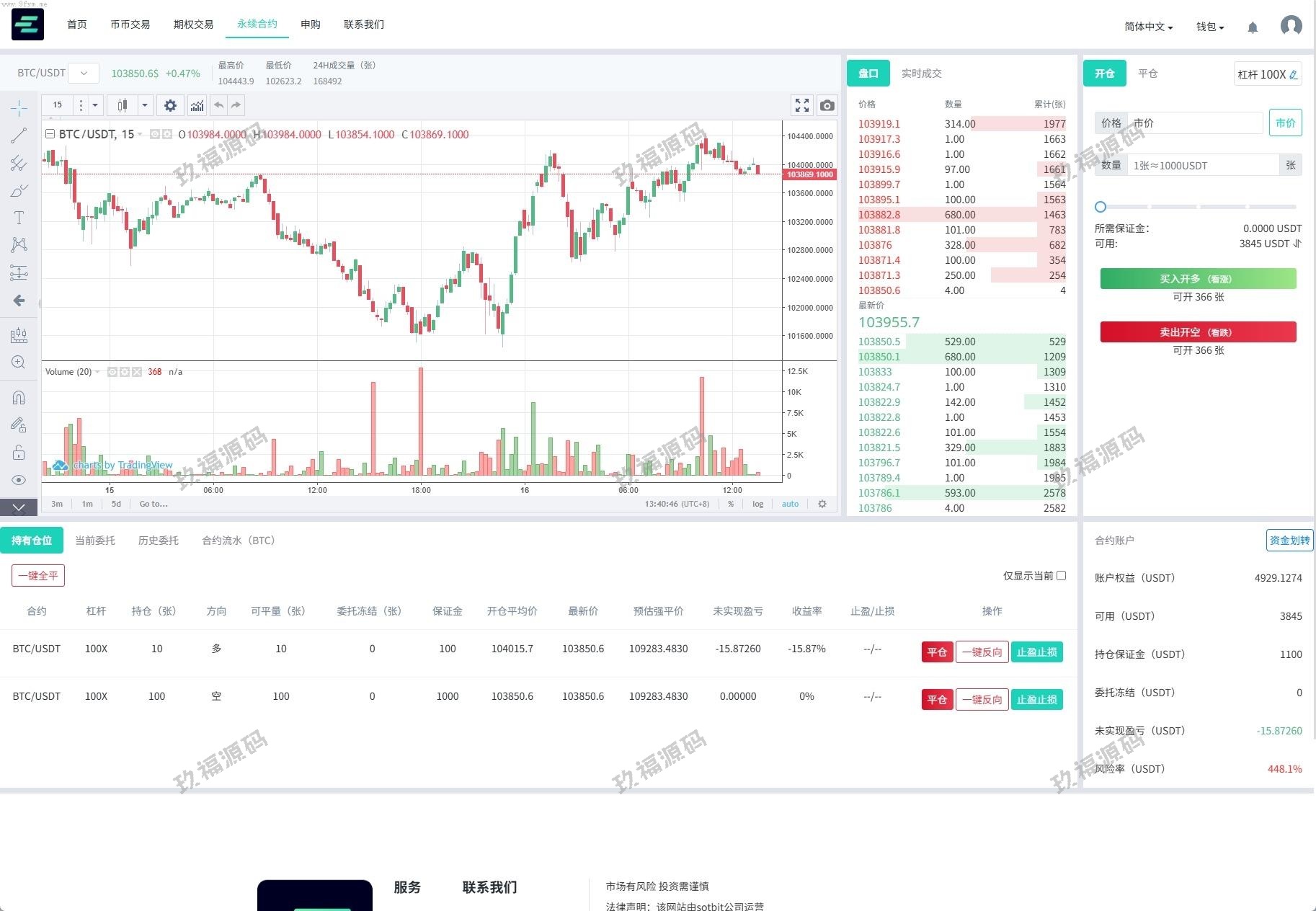Enter fullscreen mode on the chart
This screenshot has width=1316, height=911.
click(801, 105)
